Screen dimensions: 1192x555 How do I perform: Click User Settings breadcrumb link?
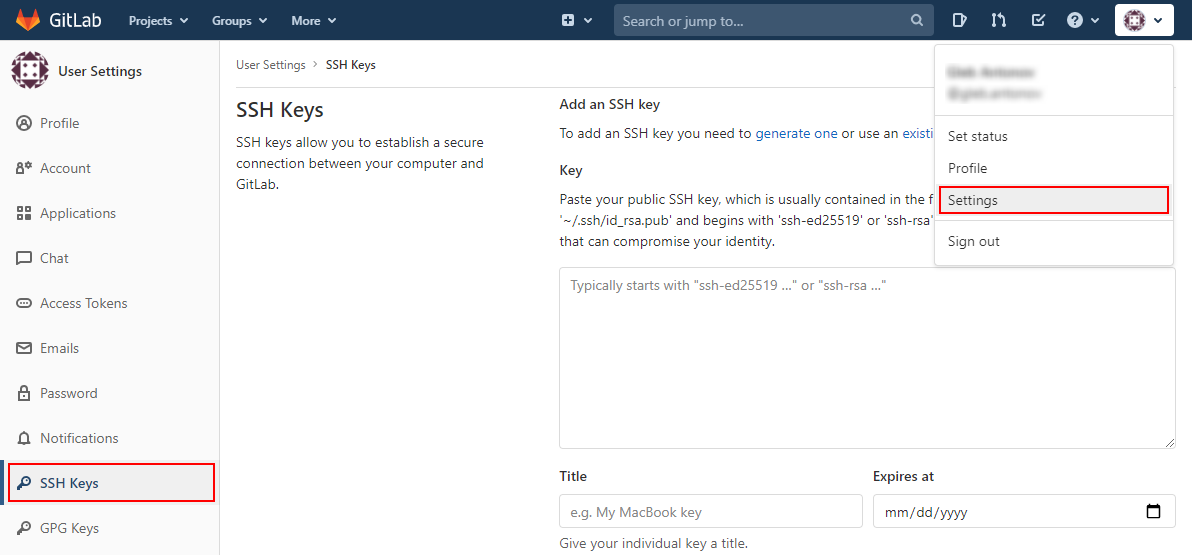coord(271,65)
